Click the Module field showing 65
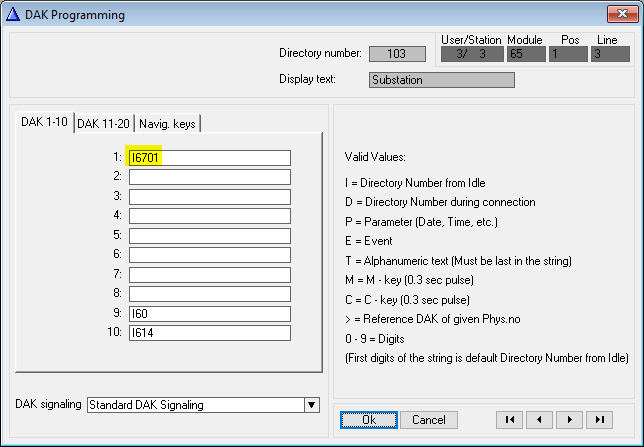This screenshot has height=447, width=644. (x=527, y=54)
